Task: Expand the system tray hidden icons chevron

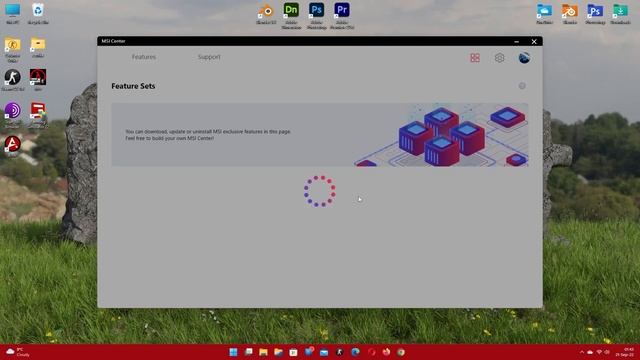Action: click(x=582, y=352)
